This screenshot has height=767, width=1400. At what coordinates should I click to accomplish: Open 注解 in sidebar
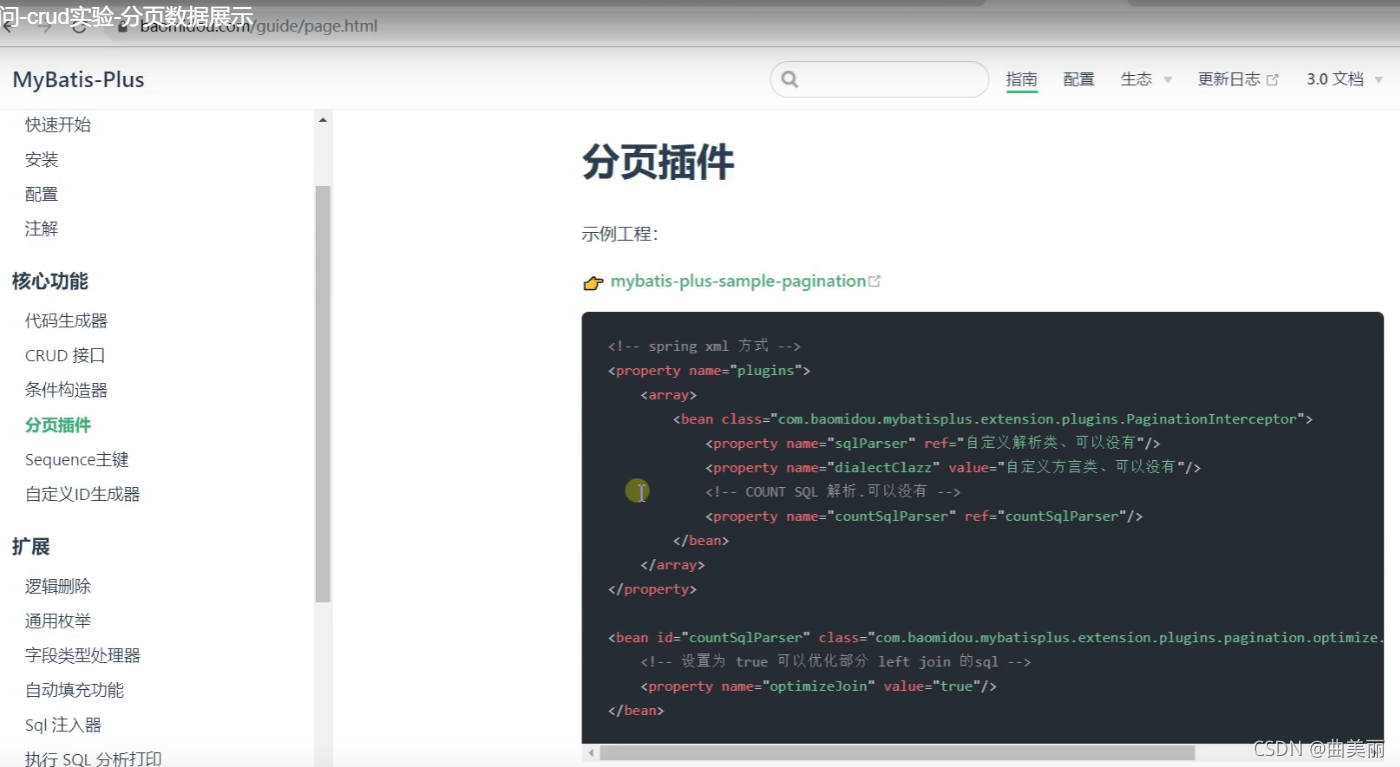pyautogui.click(x=42, y=229)
